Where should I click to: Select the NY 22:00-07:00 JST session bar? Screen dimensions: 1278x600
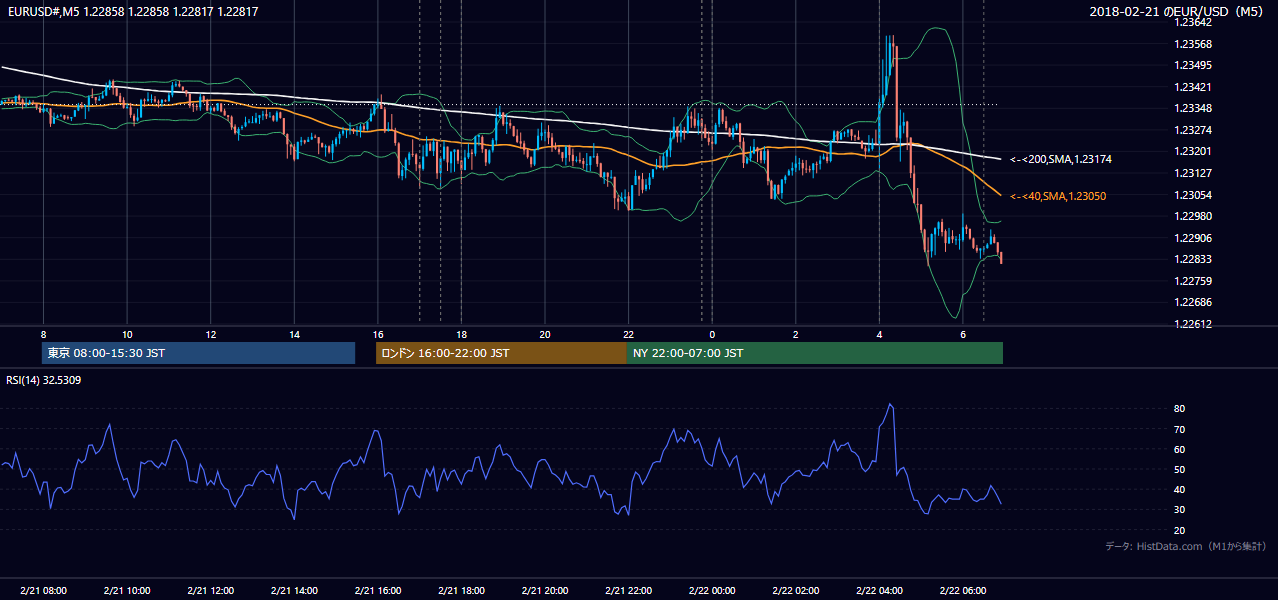click(815, 353)
